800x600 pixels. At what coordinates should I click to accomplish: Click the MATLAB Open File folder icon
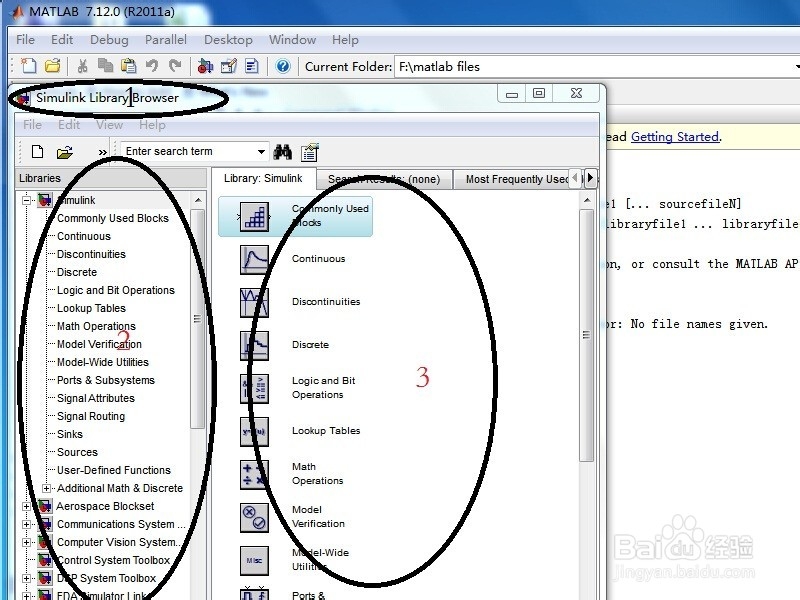coord(53,66)
